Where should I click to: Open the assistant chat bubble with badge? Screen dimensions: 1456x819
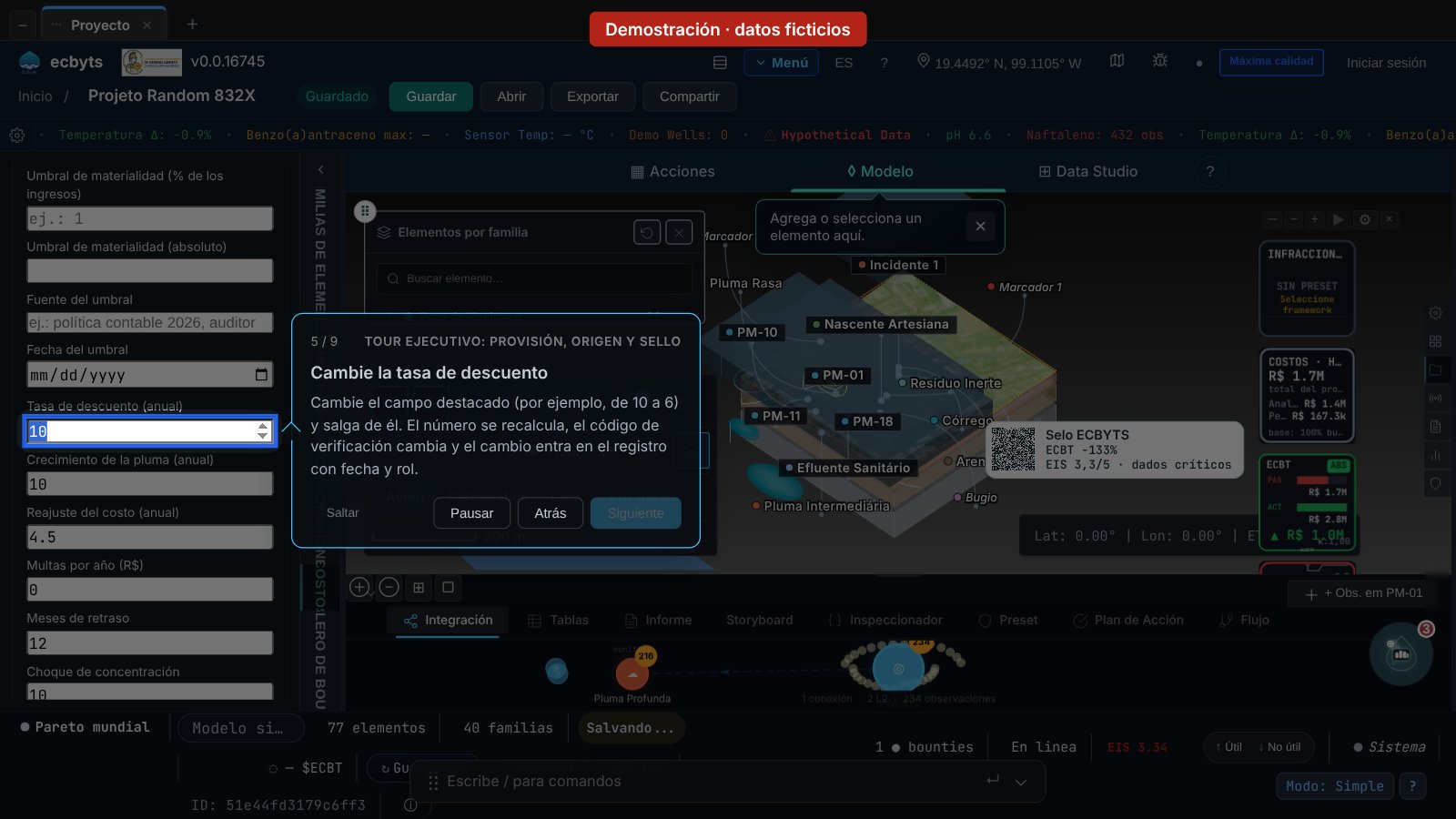1401,653
